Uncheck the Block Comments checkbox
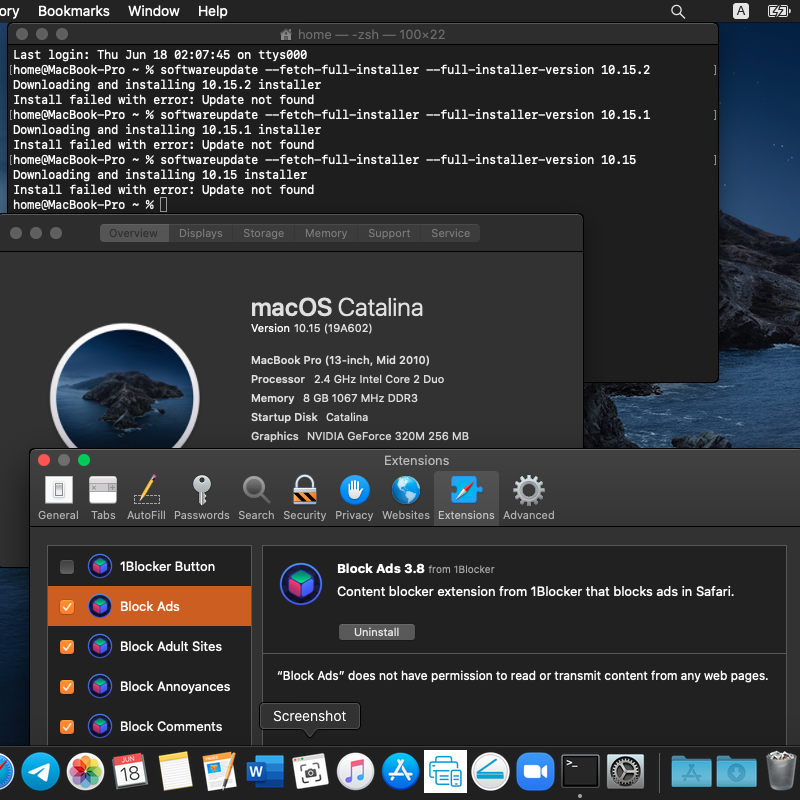 point(67,727)
